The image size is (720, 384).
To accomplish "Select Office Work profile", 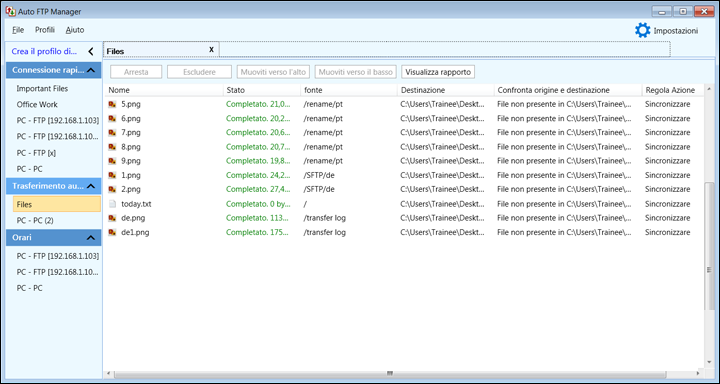I will click(x=37, y=104).
